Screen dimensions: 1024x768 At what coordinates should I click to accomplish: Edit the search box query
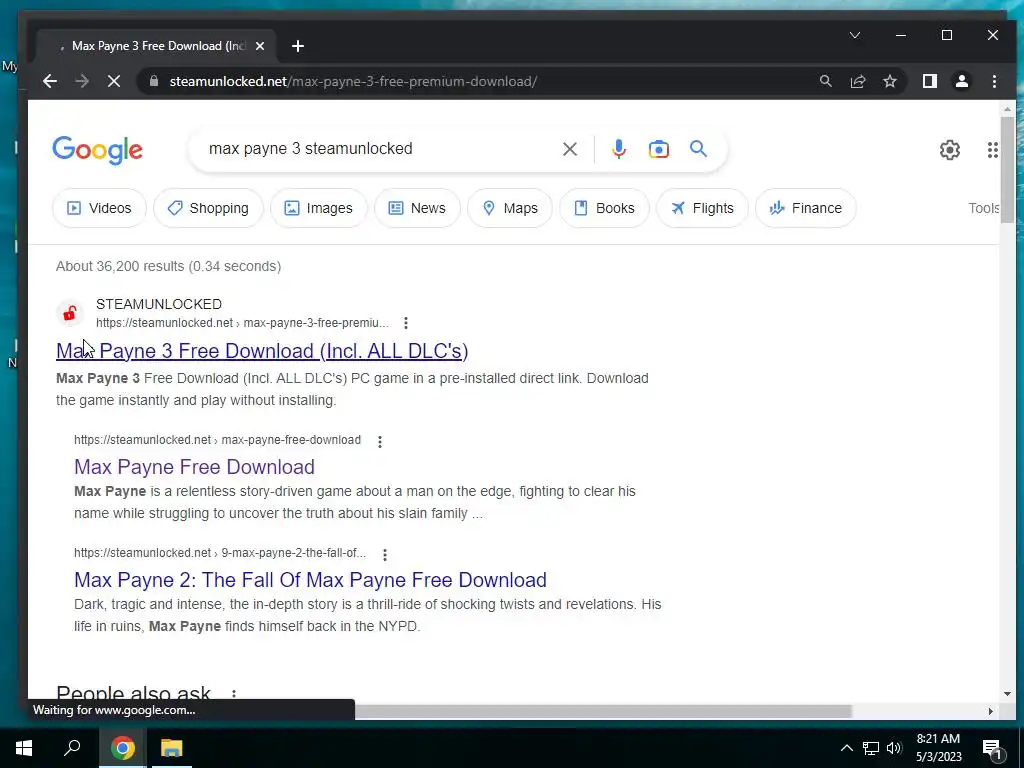point(379,149)
